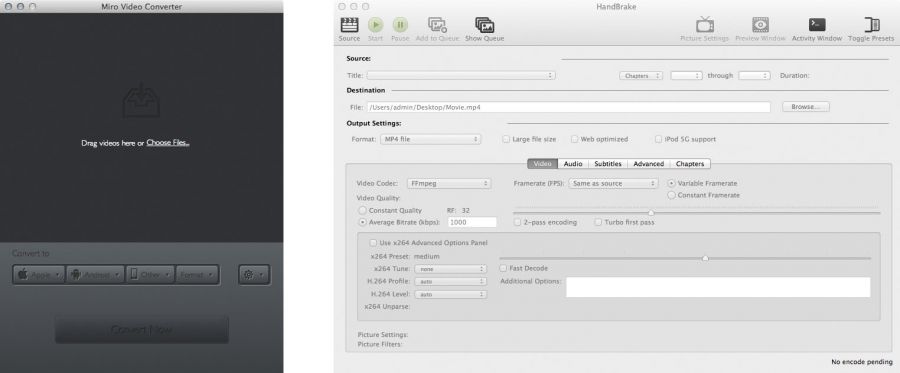
Task: Open the Apple devices menu in Miro
Action: click(x=38, y=275)
